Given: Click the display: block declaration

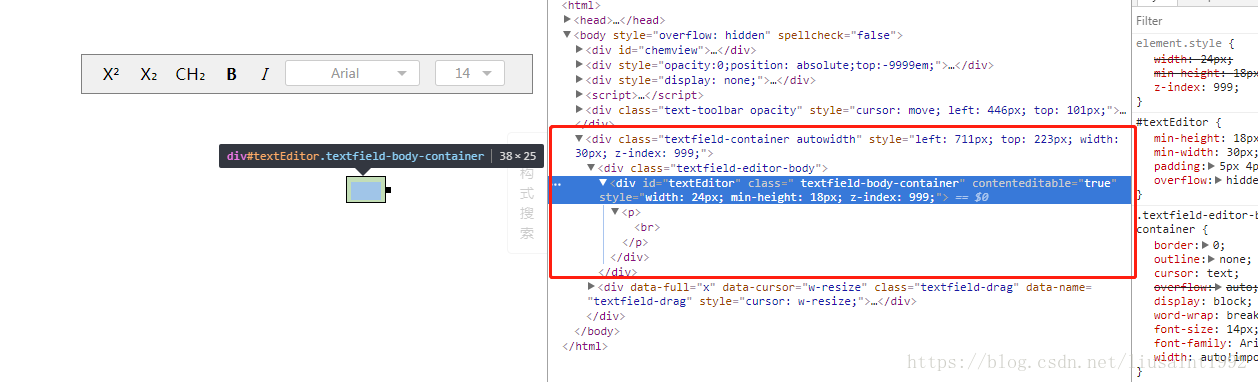Looking at the screenshot, I should click(x=1203, y=301).
